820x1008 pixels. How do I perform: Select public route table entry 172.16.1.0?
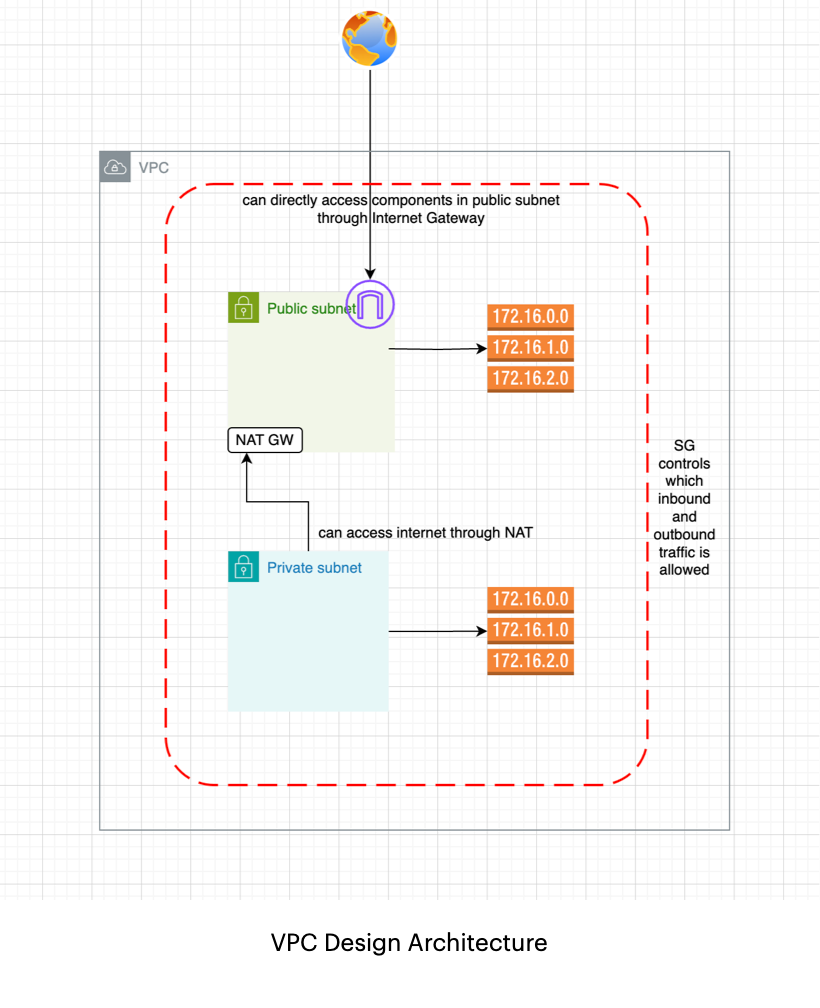530,348
